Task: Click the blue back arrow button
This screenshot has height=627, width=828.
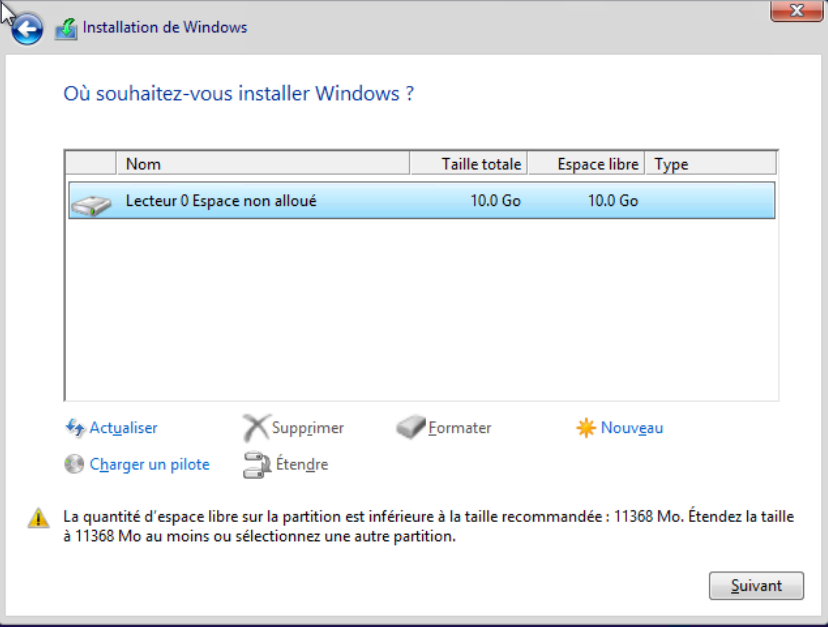Action: [x=27, y=29]
